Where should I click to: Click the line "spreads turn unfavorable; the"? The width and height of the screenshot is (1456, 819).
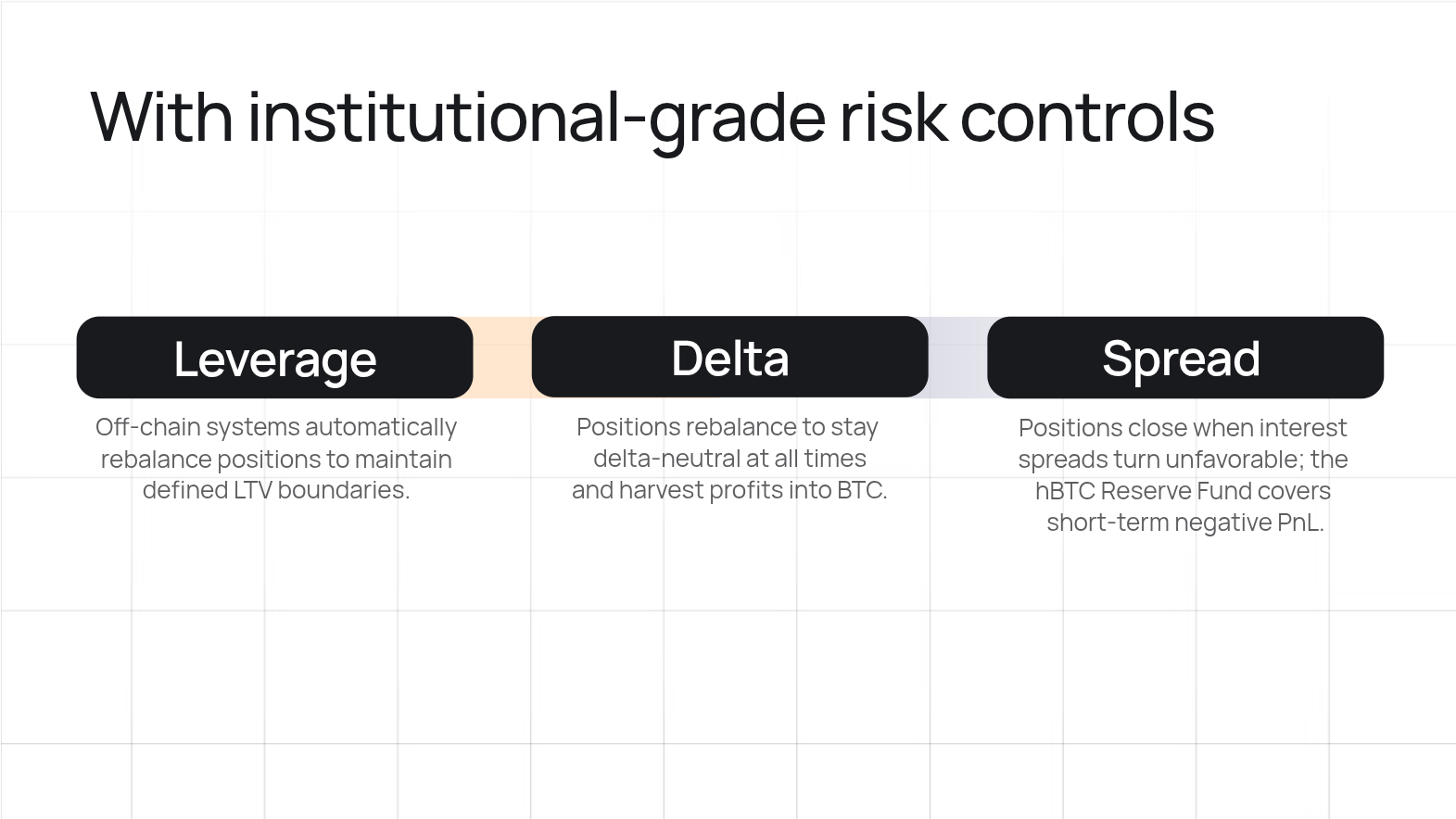click(x=1183, y=460)
